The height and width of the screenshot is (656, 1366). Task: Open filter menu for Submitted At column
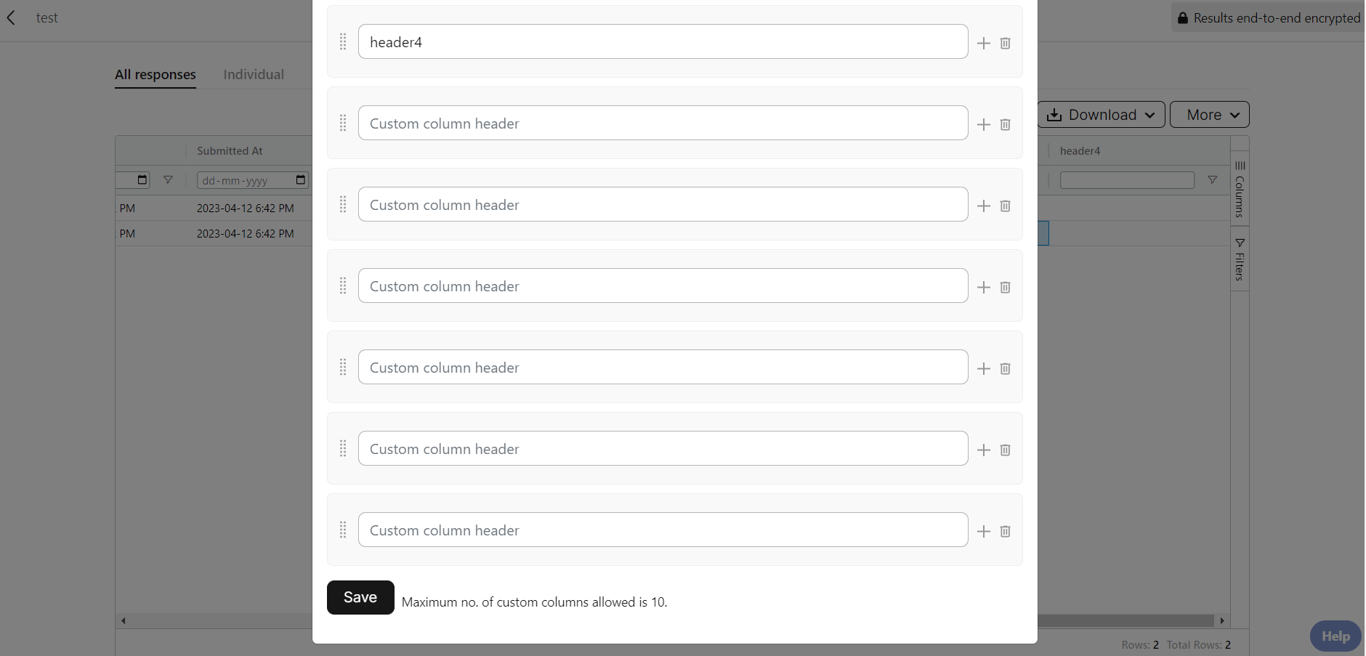(168, 180)
